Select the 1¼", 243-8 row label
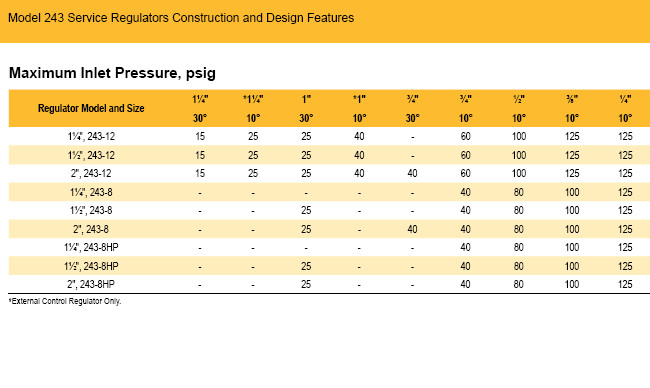650x388 pixels. [x=91, y=192]
